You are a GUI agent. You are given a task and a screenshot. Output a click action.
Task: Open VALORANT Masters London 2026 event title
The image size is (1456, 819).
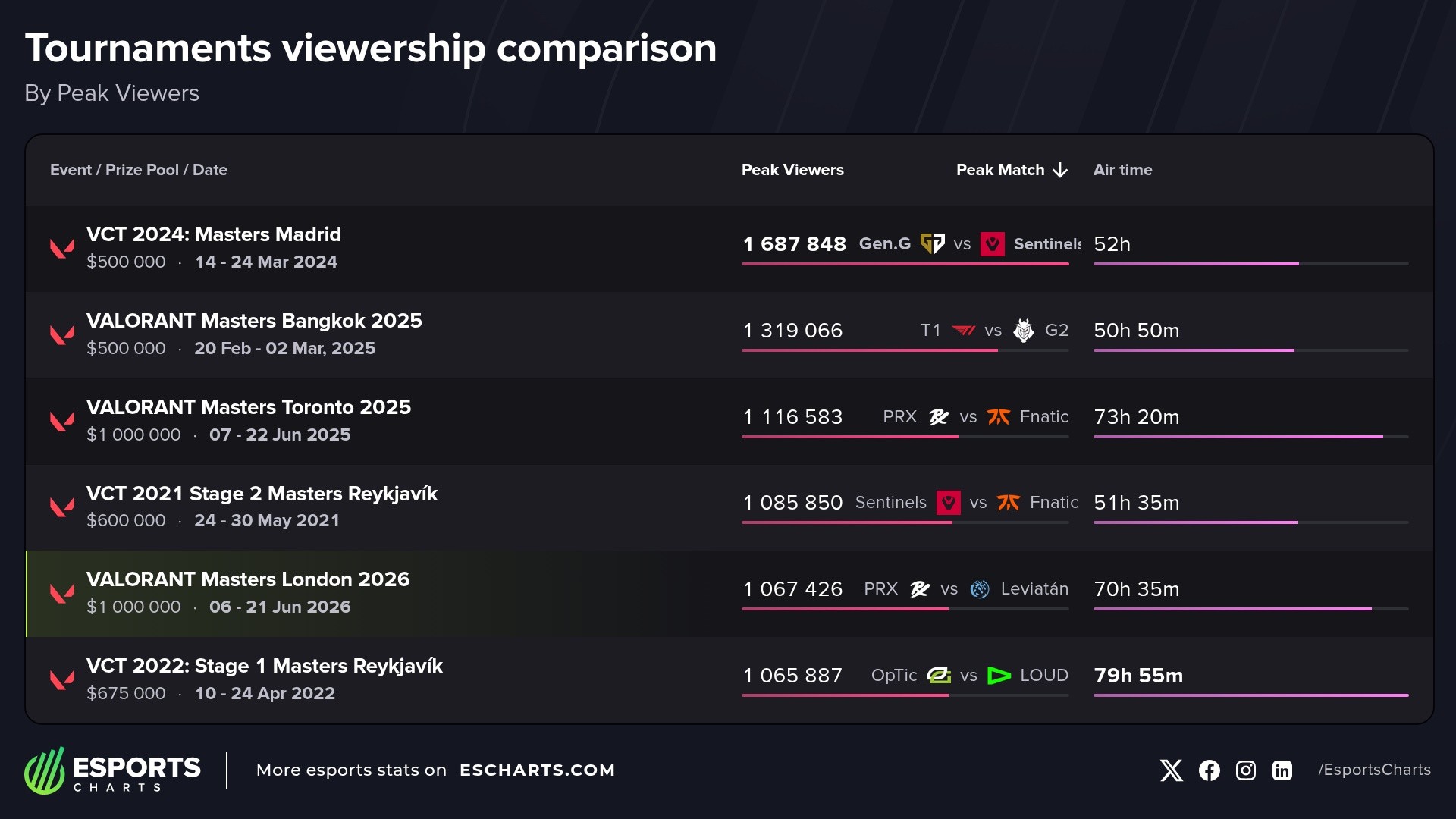pyautogui.click(x=248, y=579)
